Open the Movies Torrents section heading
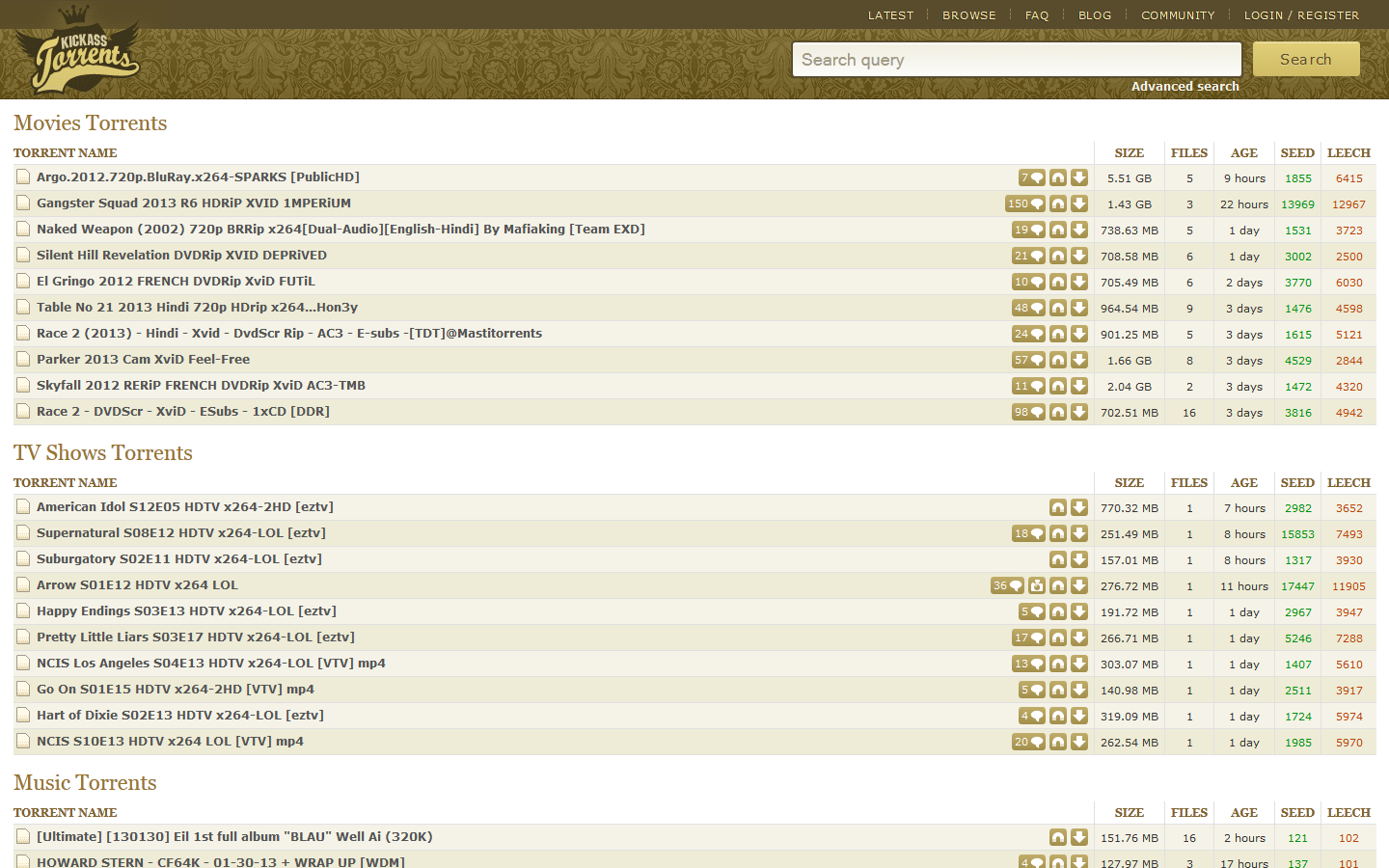The width and height of the screenshot is (1389, 868). [x=91, y=122]
